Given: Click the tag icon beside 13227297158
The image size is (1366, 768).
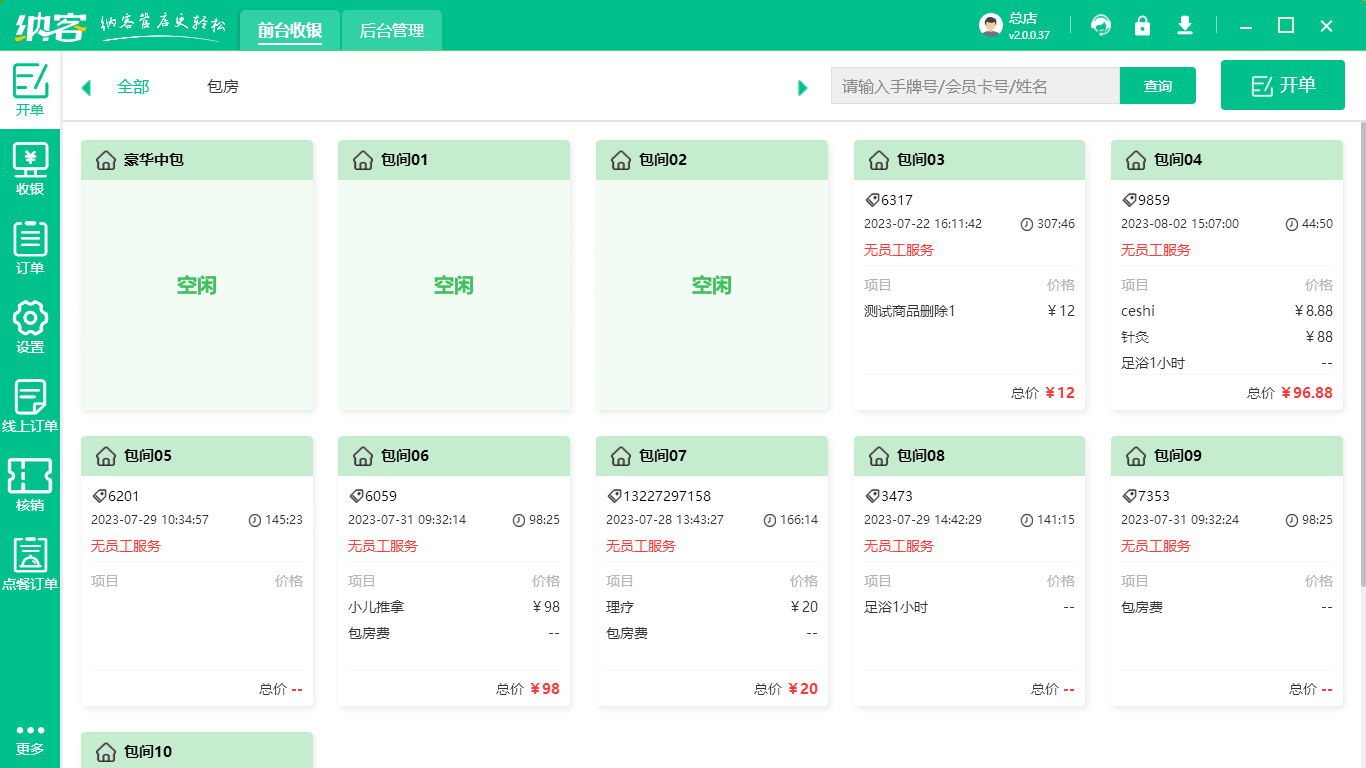Looking at the screenshot, I should 614,496.
